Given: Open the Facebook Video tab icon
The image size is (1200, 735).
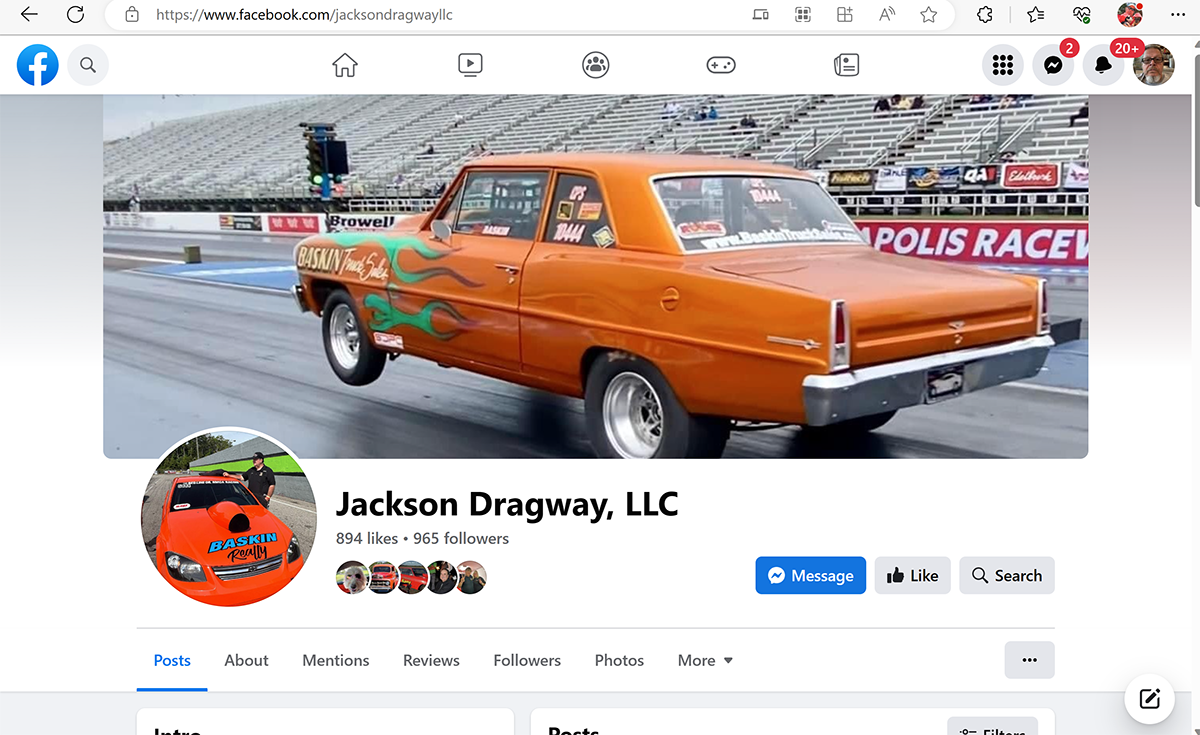Looking at the screenshot, I should tap(470, 65).
